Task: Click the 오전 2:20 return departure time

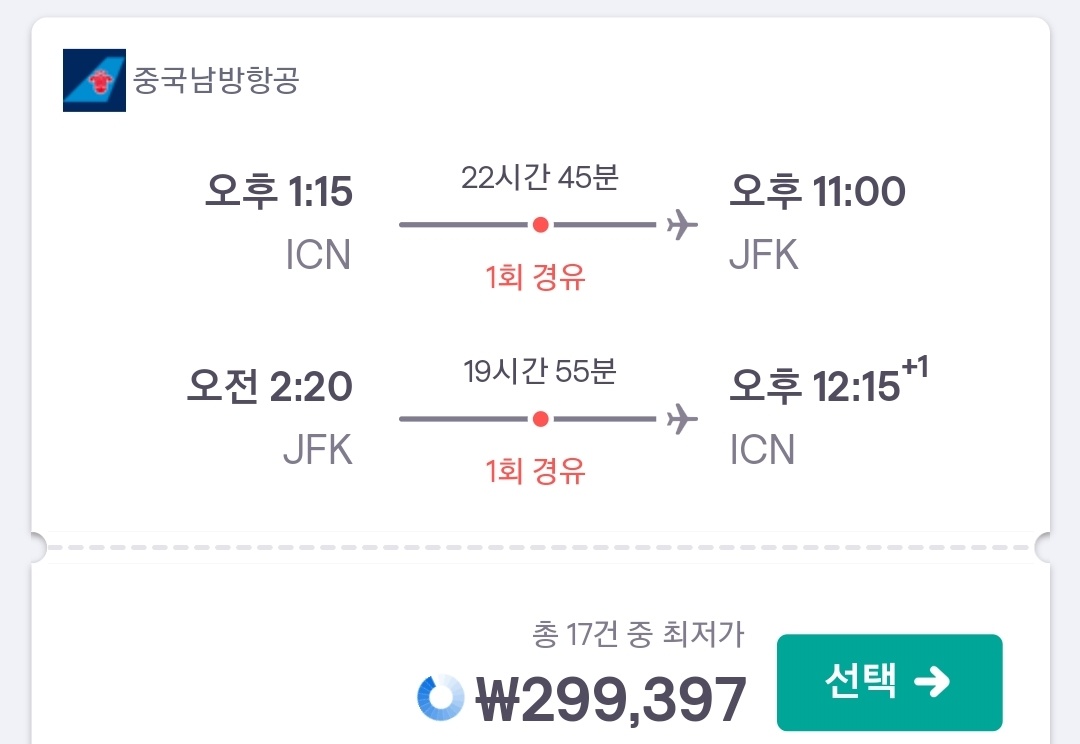Action: (x=270, y=387)
